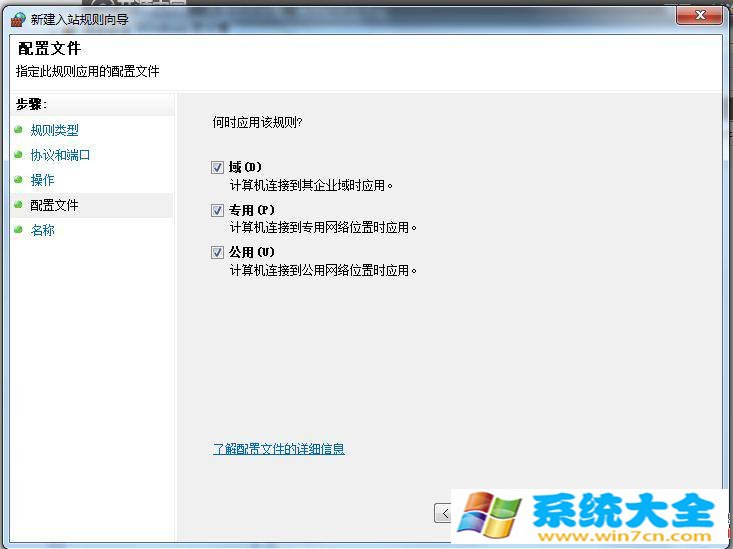
Task: Click the partially hidden back button
Action: click(x=443, y=513)
